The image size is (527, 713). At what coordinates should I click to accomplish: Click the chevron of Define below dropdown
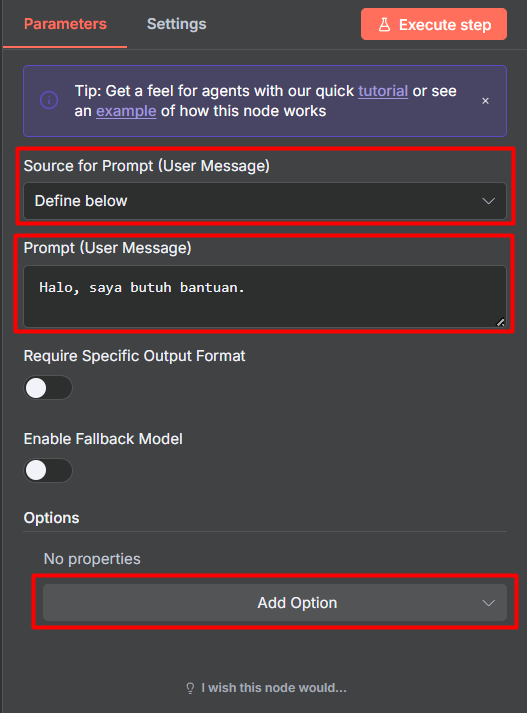[x=488, y=201]
